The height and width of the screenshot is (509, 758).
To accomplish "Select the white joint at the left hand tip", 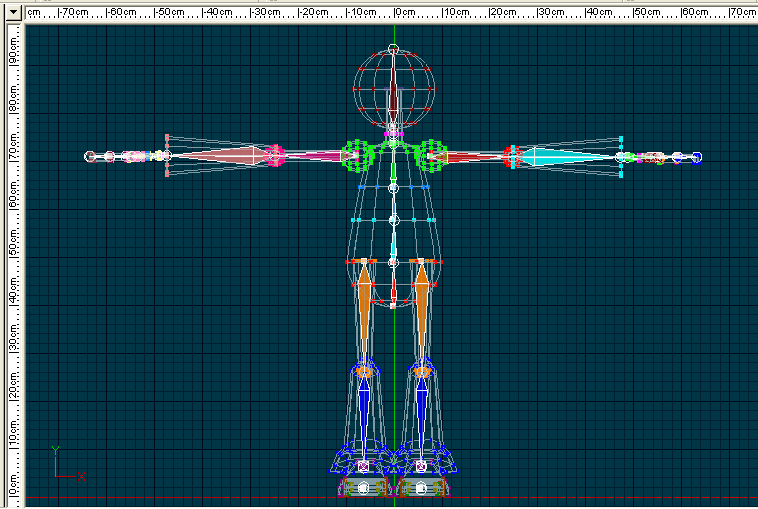I will [x=90, y=156].
